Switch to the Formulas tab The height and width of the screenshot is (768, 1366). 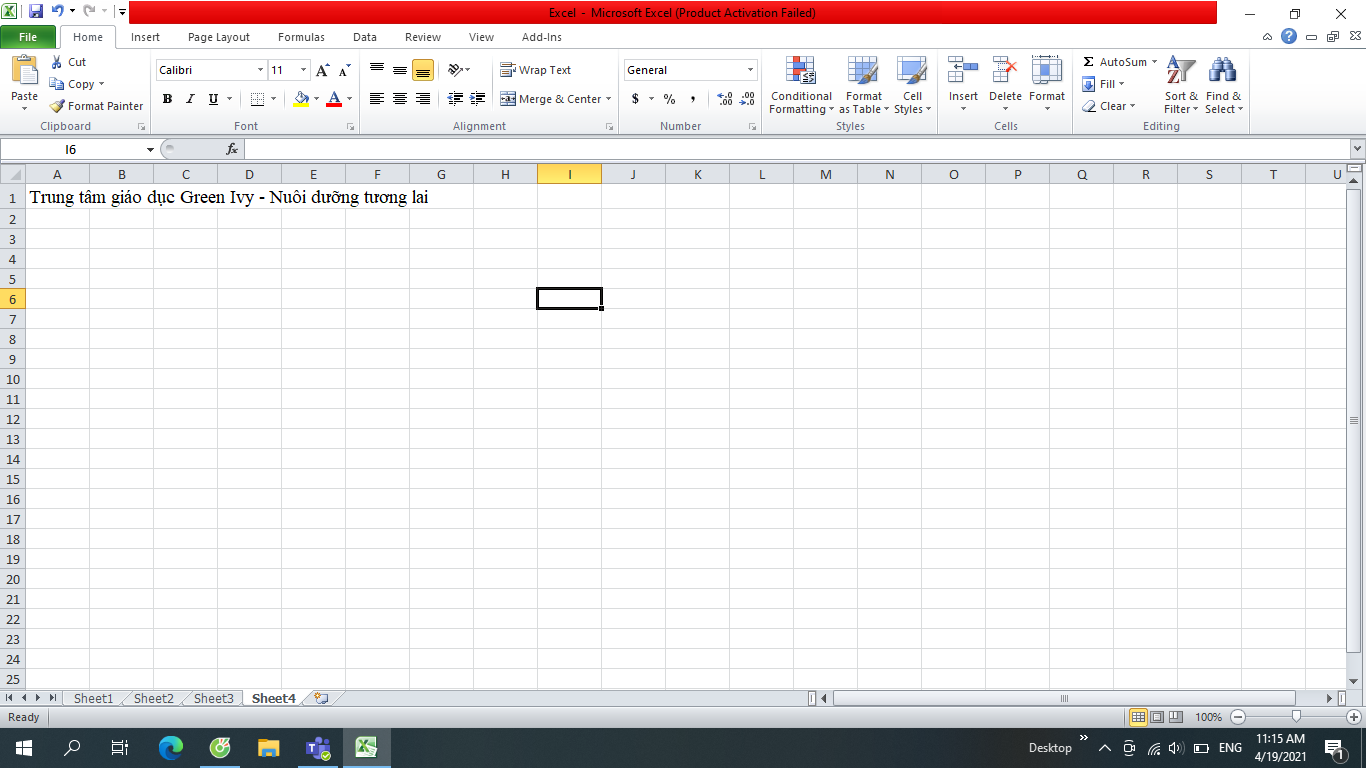pos(301,37)
